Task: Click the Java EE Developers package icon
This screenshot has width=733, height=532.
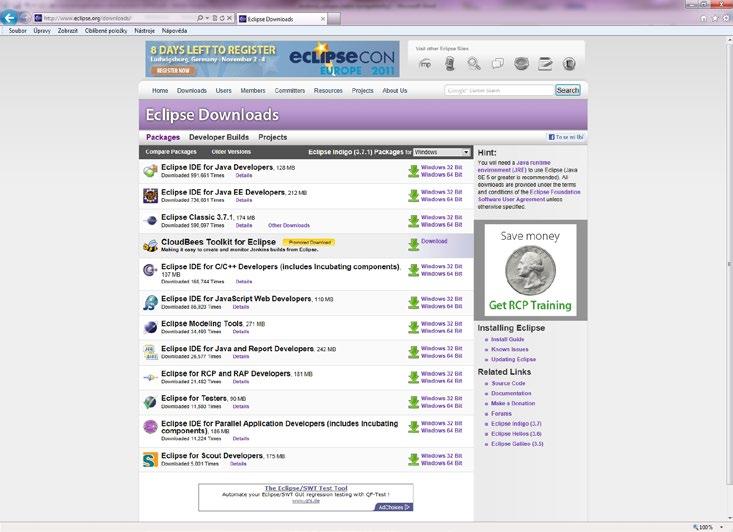Action: coord(150,196)
